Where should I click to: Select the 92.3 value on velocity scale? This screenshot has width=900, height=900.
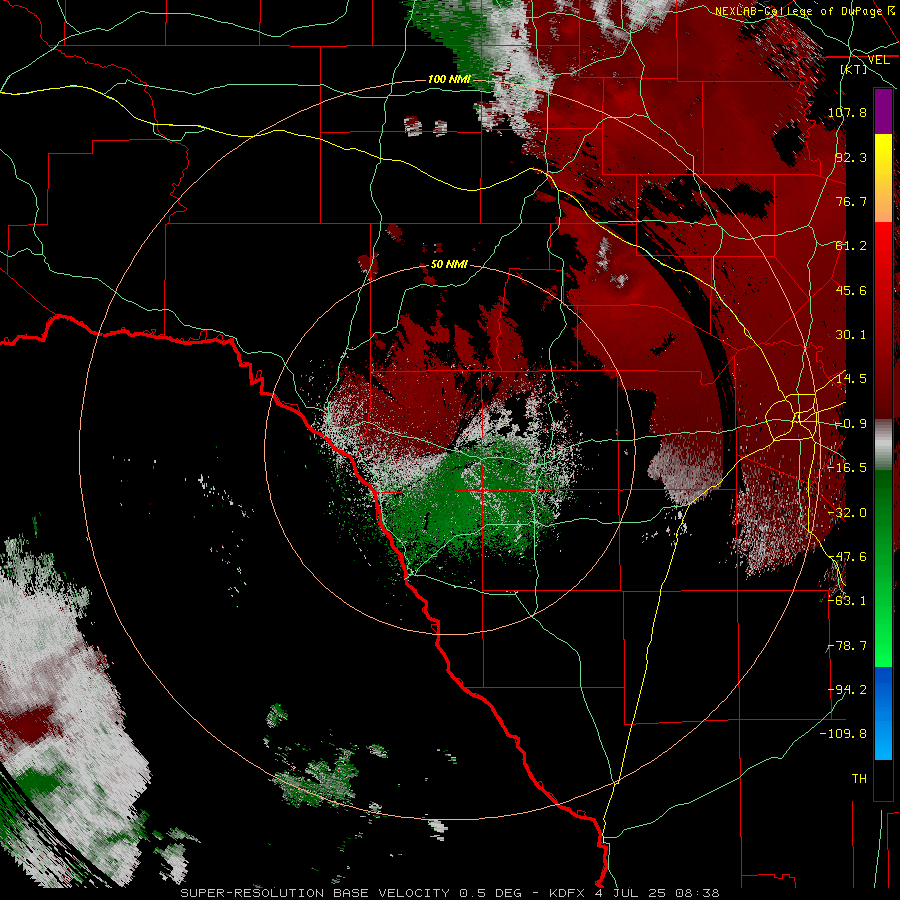click(x=851, y=157)
